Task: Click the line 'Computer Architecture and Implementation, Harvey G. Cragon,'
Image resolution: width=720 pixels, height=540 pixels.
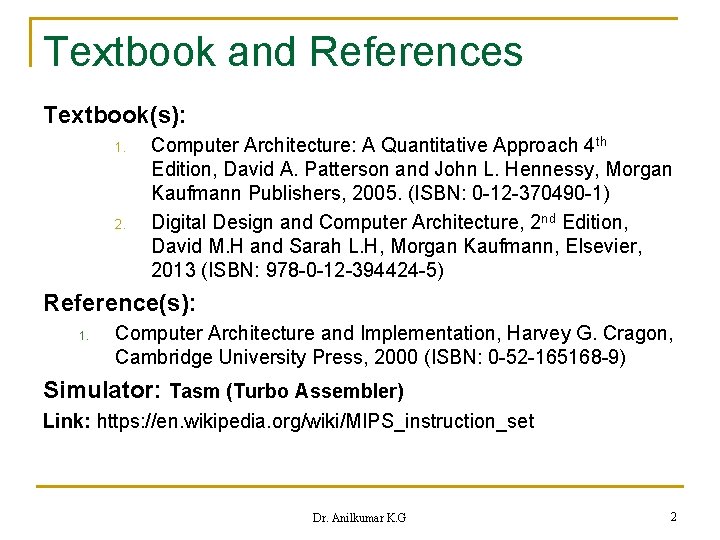Action: 394,333
